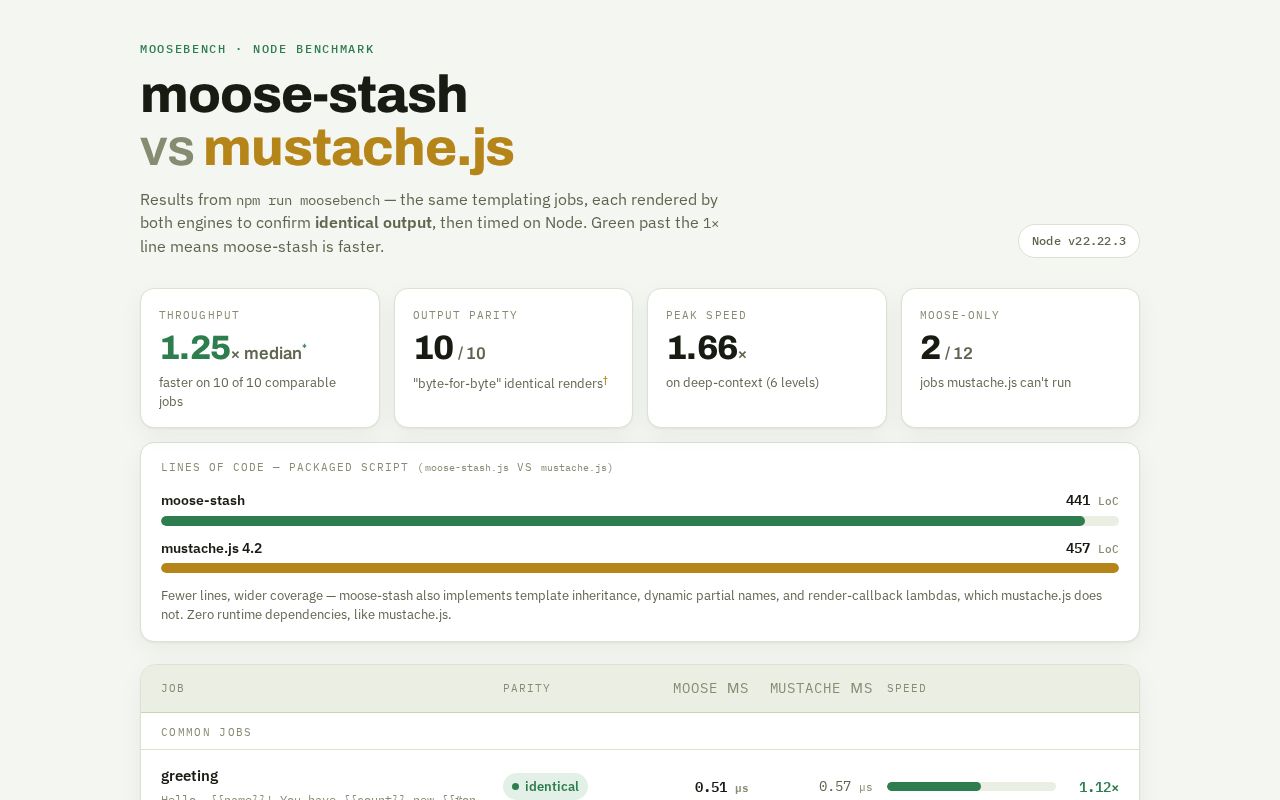Click the 'npm run moosebench' command text
The image size is (1280, 800).
pyautogui.click(x=308, y=200)
